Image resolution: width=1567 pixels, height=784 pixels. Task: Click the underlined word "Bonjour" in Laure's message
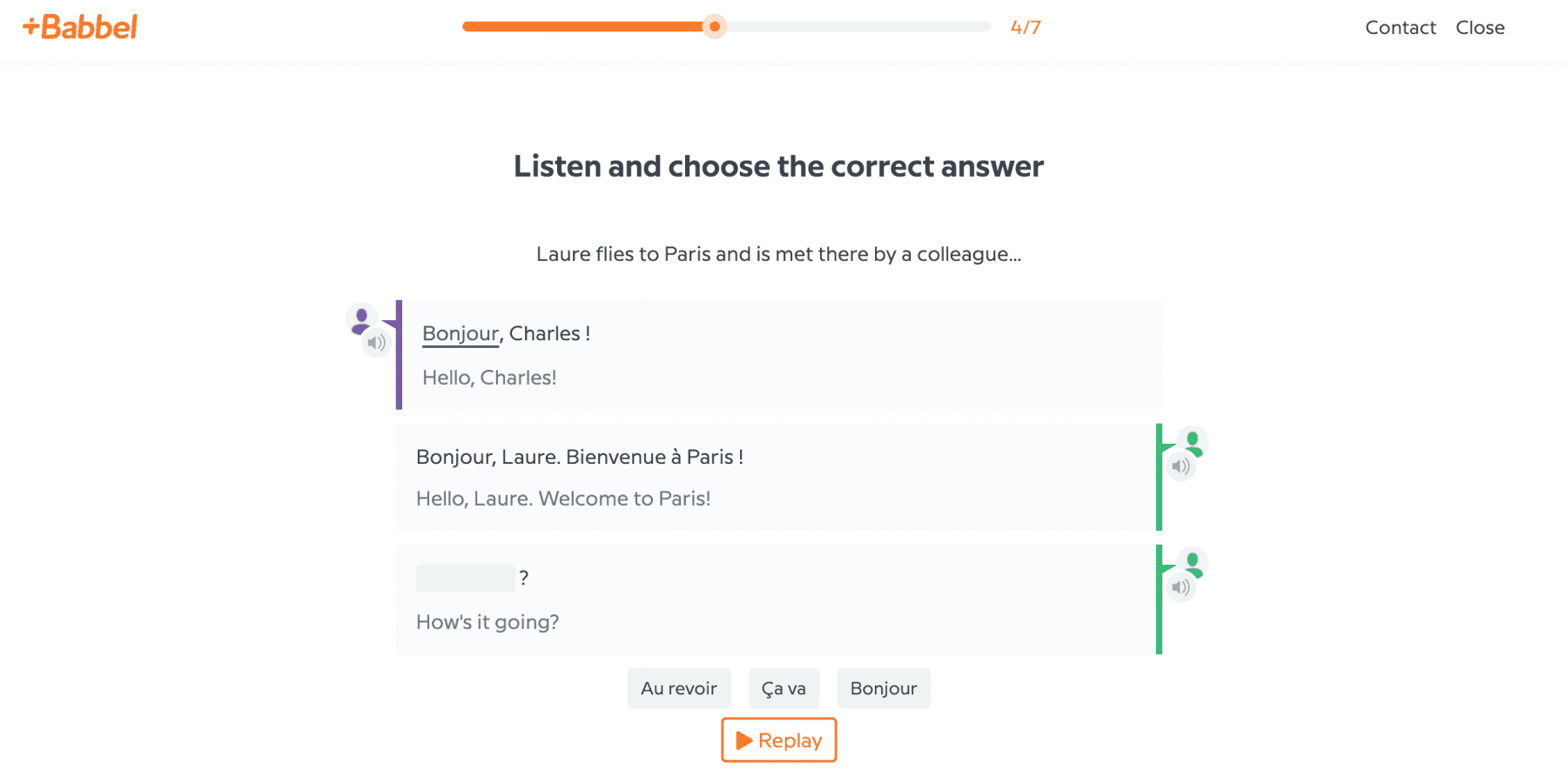point(460,333)
